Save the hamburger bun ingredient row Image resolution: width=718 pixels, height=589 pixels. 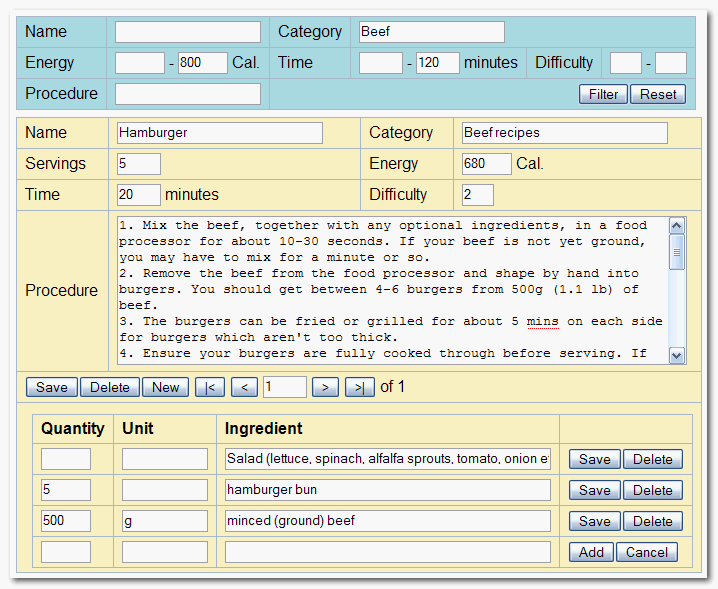pyautogui.click(x=594, y=490)
